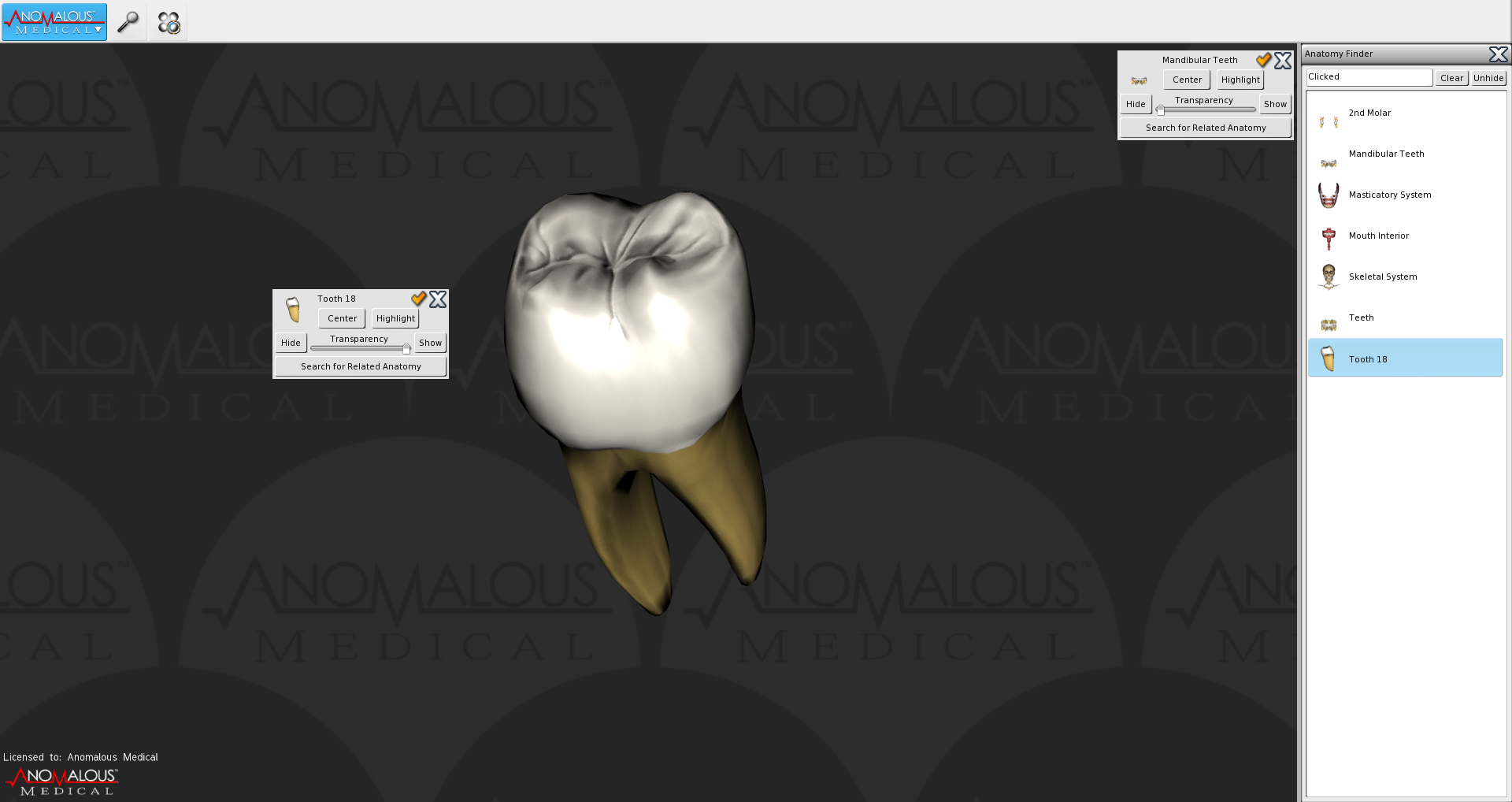Toggle the pin checkmark on Tooth 18 panel
The width and height of the screenshot is (1512, 802).
click(x=418, y=299)
